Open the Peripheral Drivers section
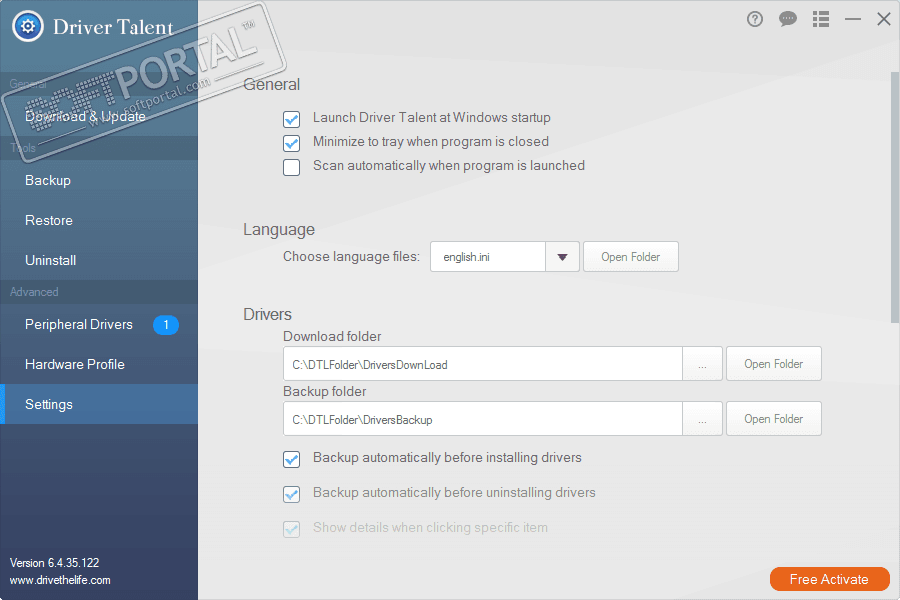Viewport: 900px width, 600px height. 99,324
